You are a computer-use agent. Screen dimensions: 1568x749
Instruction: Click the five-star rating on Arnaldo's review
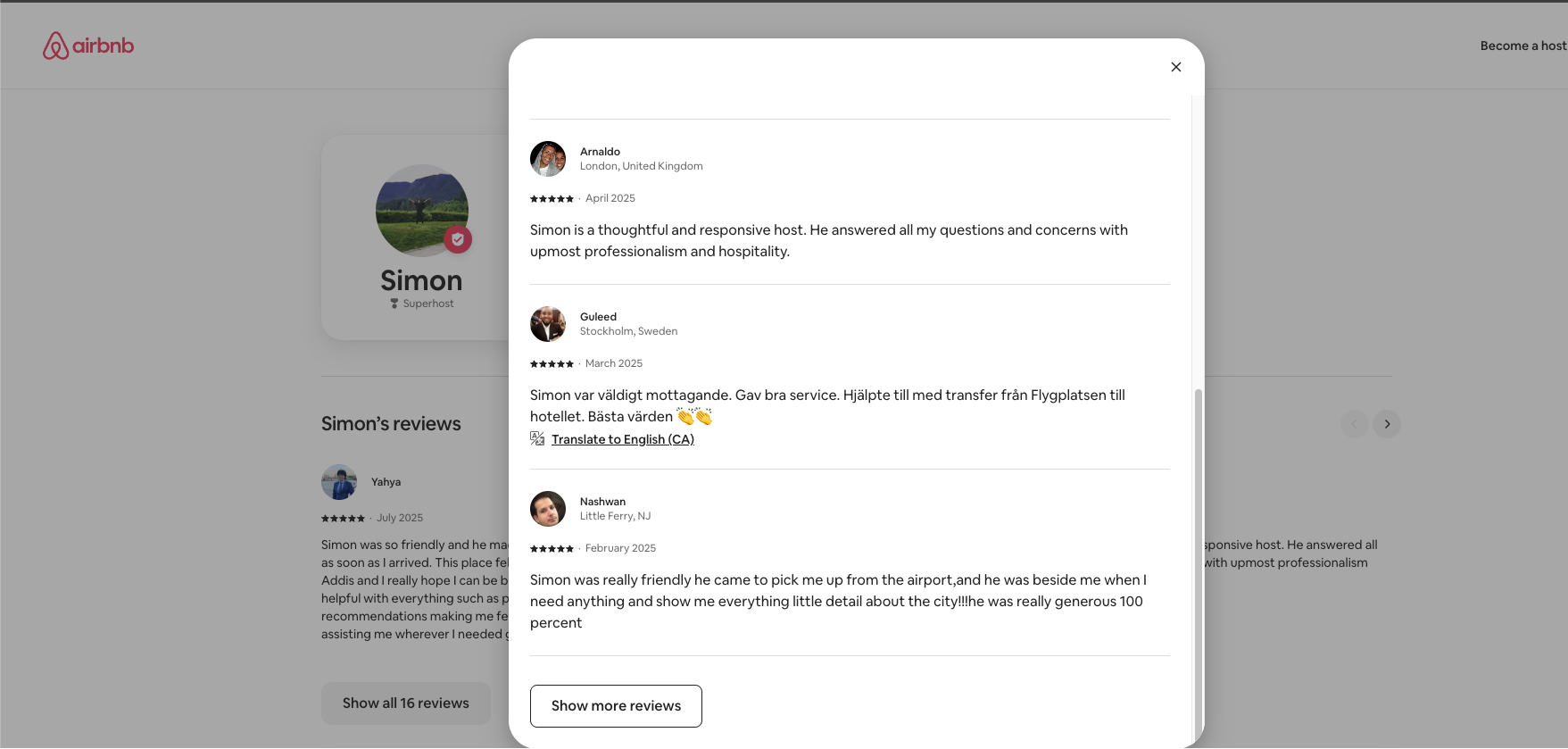pos(552,198)
